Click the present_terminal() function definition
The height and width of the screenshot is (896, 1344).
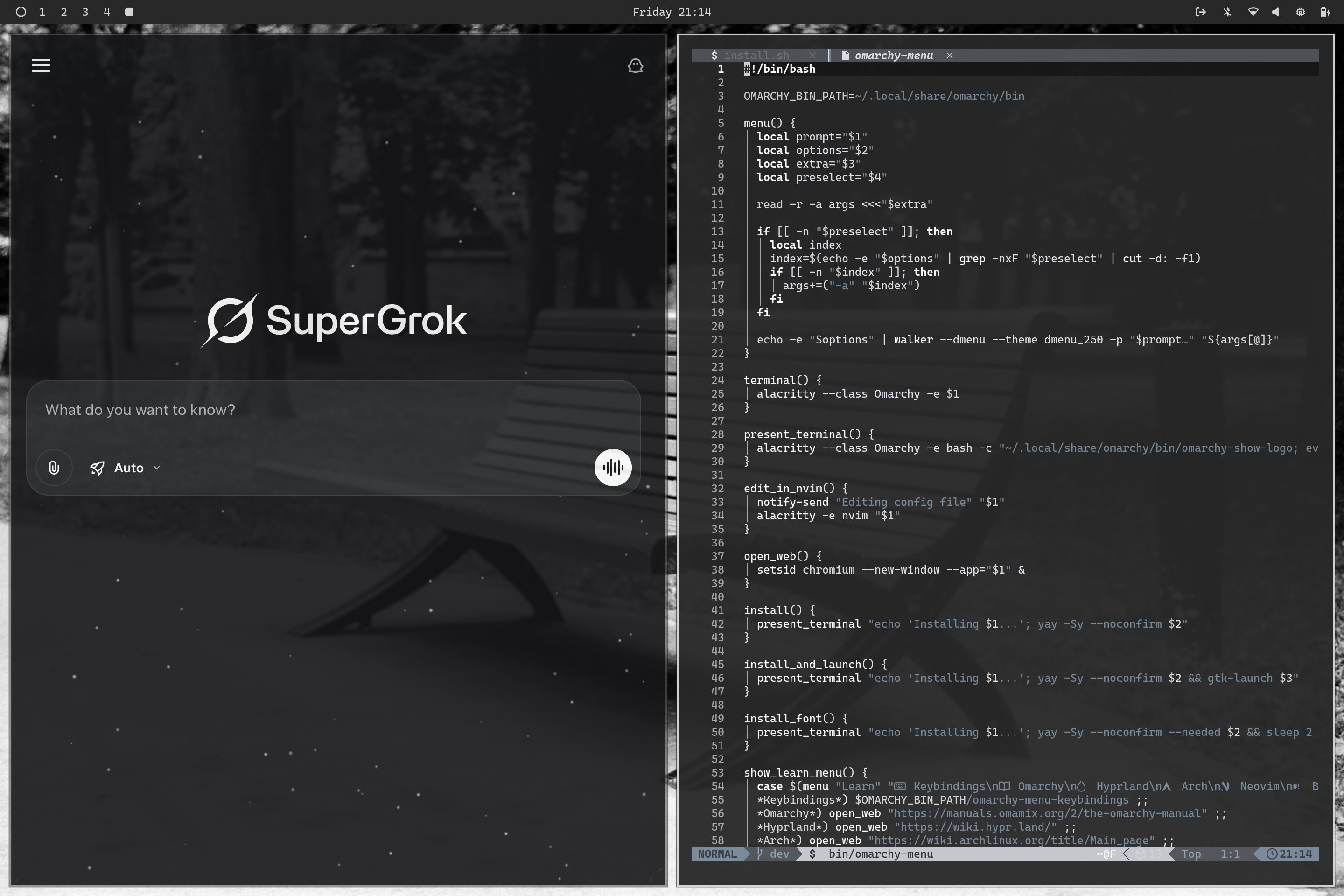pos(809,434)
